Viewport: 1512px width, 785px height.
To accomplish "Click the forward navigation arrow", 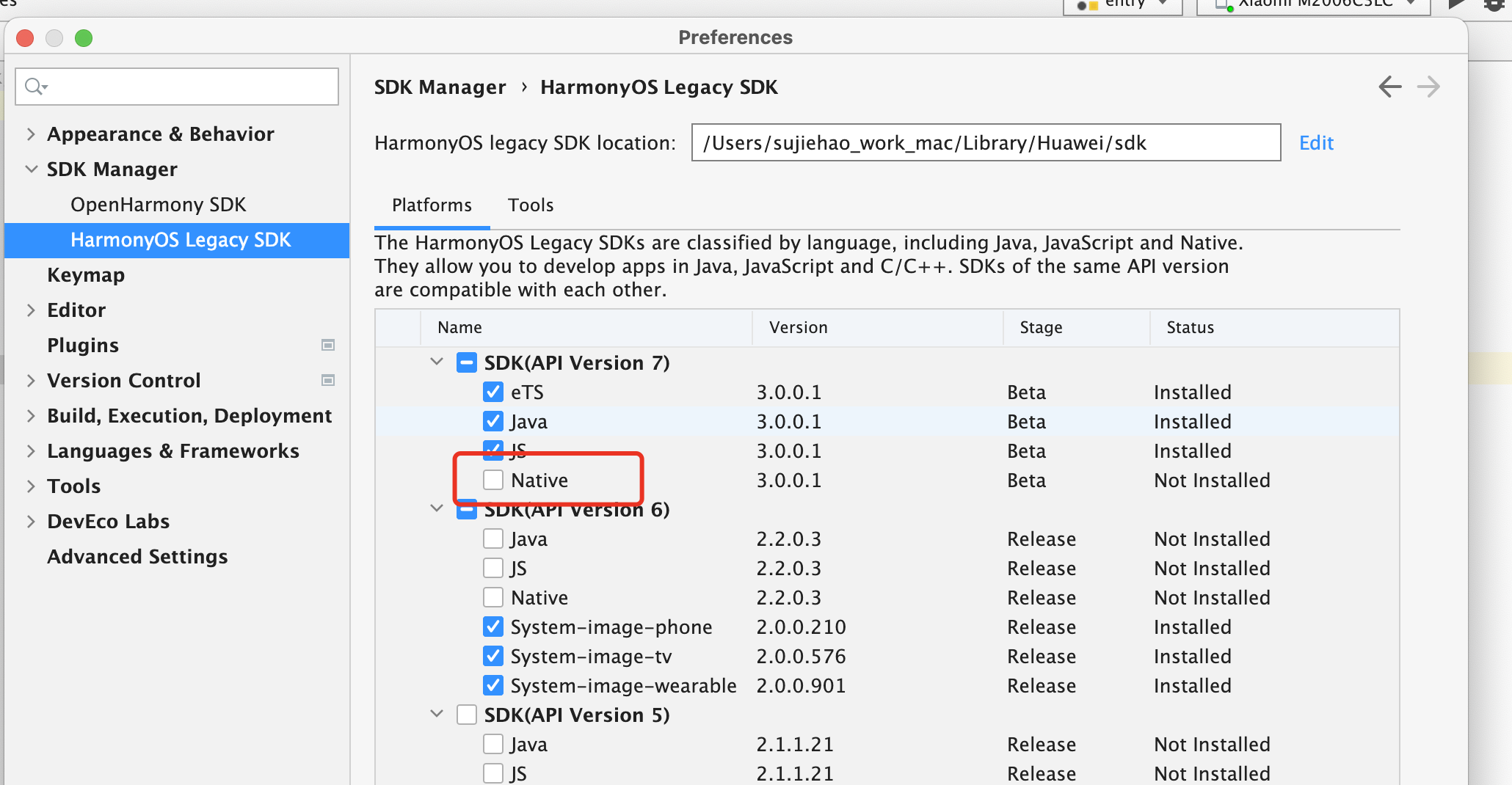I will coord(1428,87).
